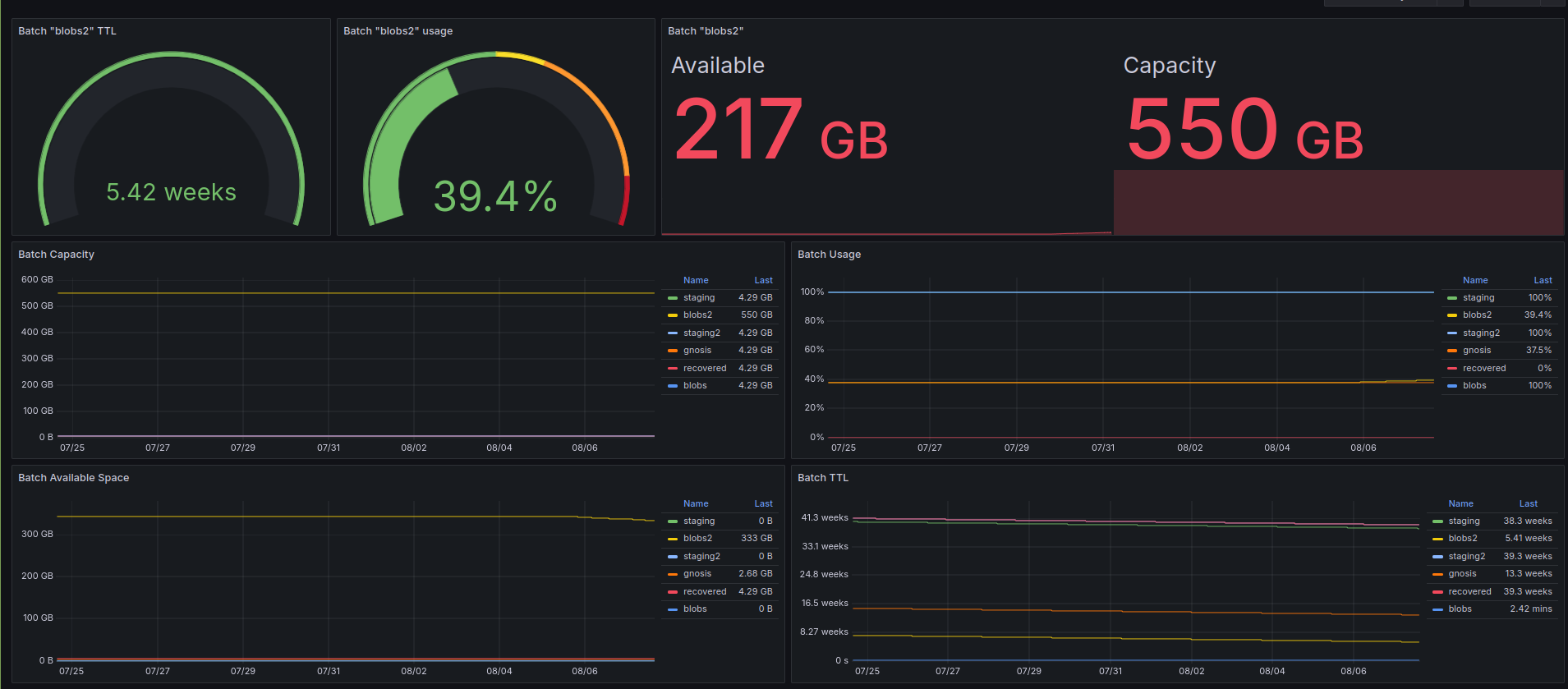This screenshot has width=1568, height=689.
Task: Toggle gnosis series in Batch Available Space legend
Action: point(697,574)
